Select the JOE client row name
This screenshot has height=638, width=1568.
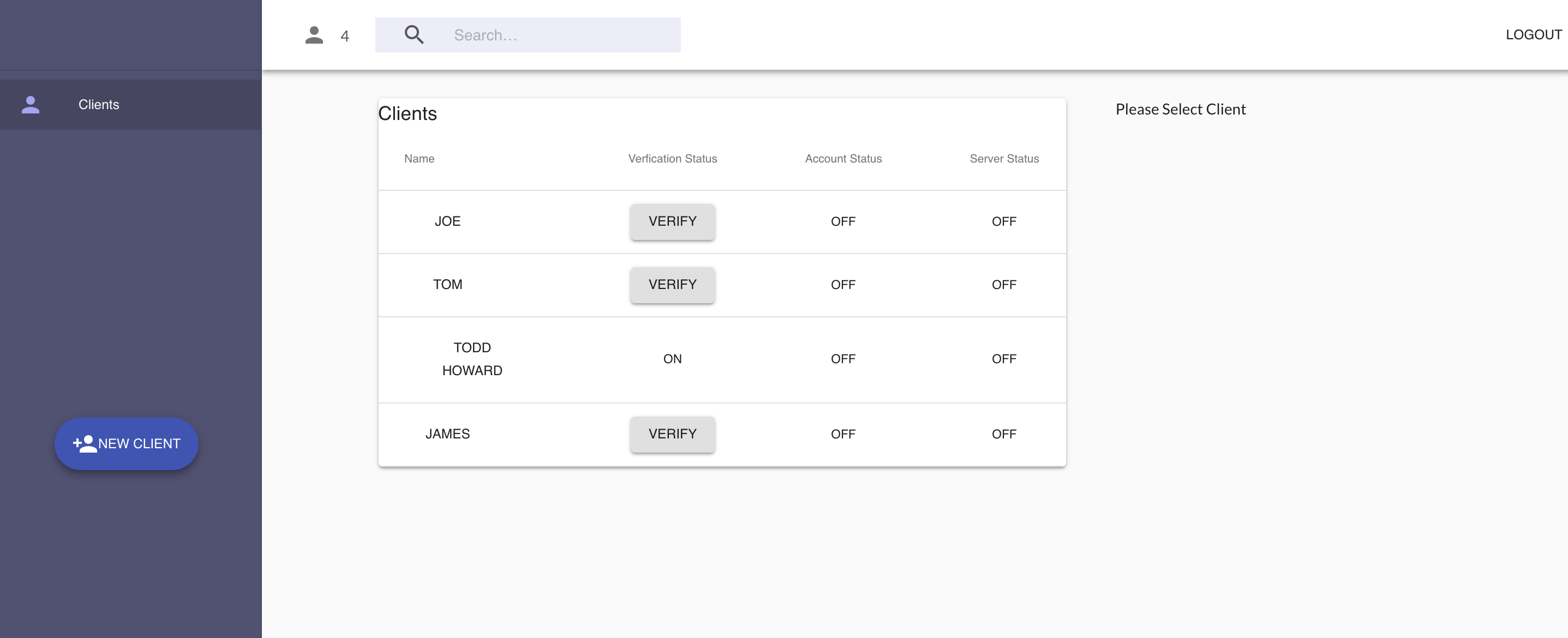click(x=447, y=221)
